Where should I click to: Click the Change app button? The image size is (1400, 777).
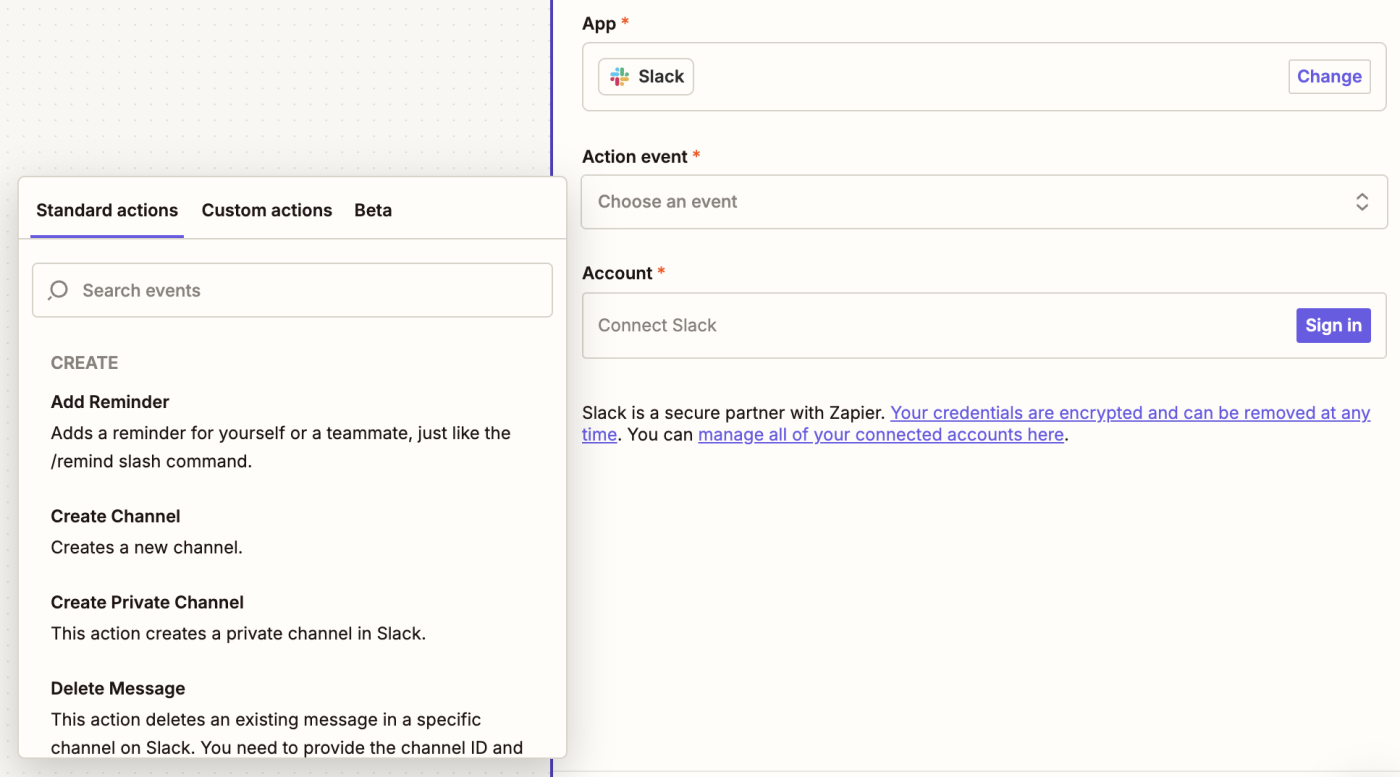pos(1329,76)
